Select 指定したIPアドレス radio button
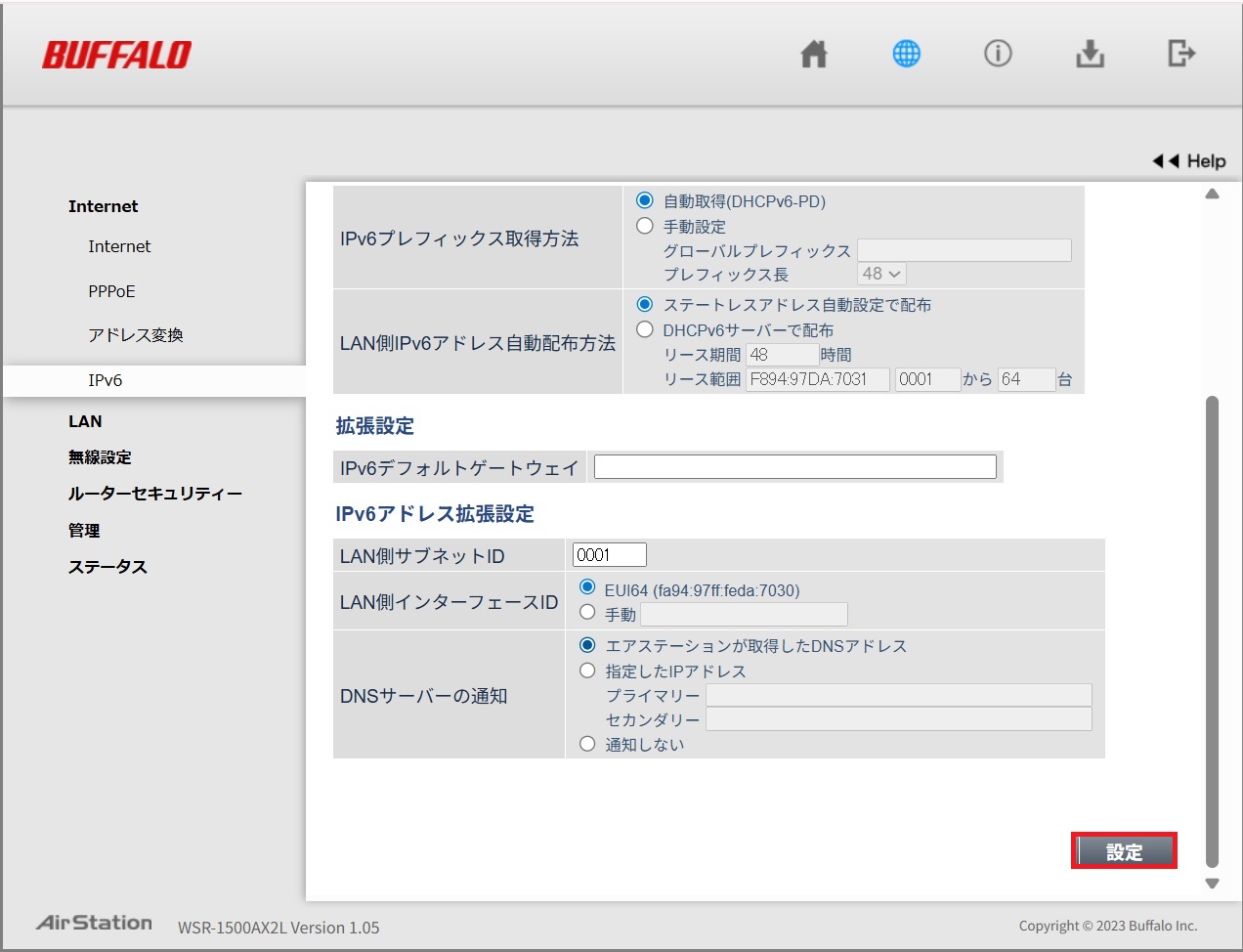This screenshot has width=1243, height=952. click(587, 671)
